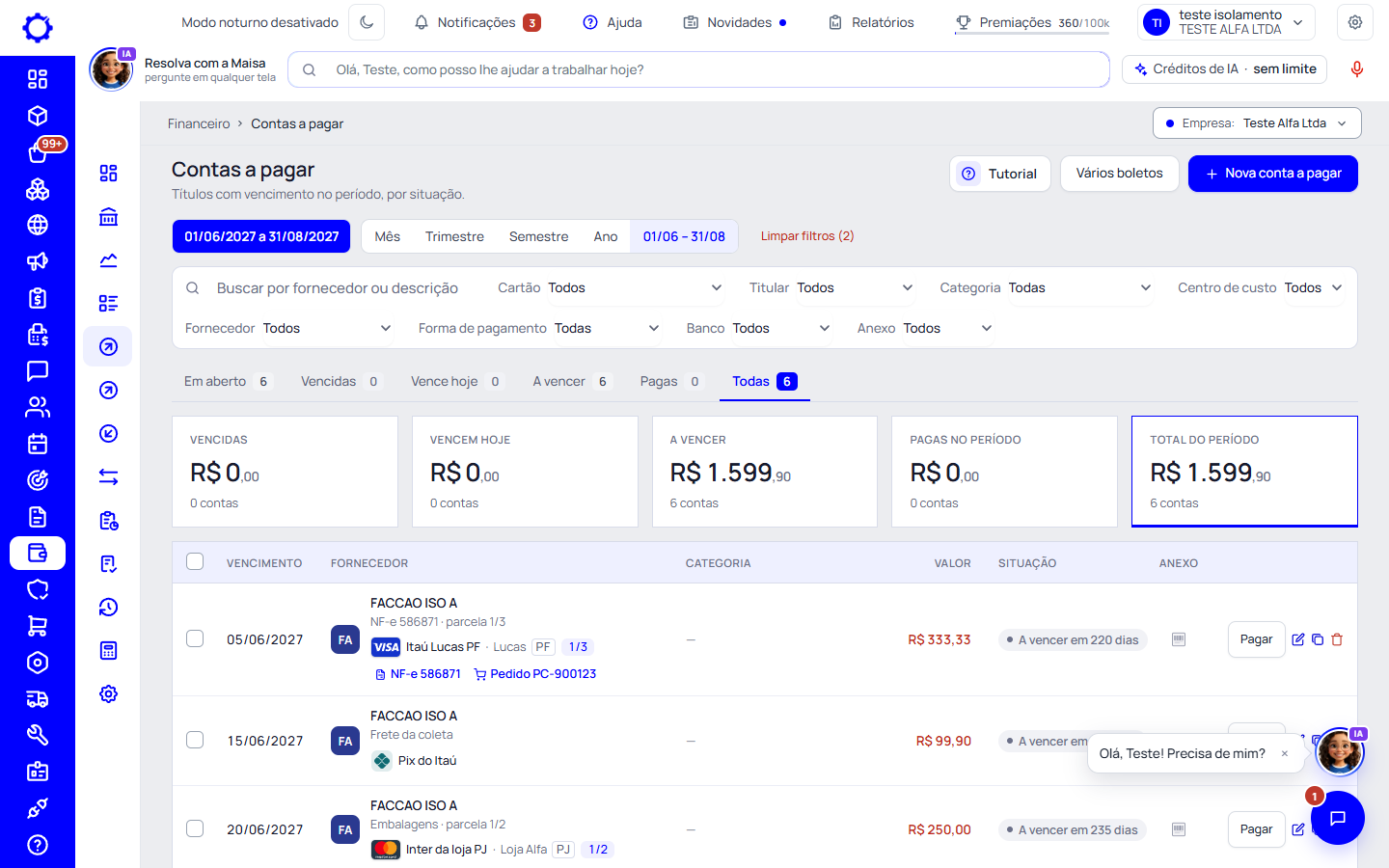Open the blue chat bubble button
The height and width of the screenshot is (868, 1389).
coord(1338,818)
